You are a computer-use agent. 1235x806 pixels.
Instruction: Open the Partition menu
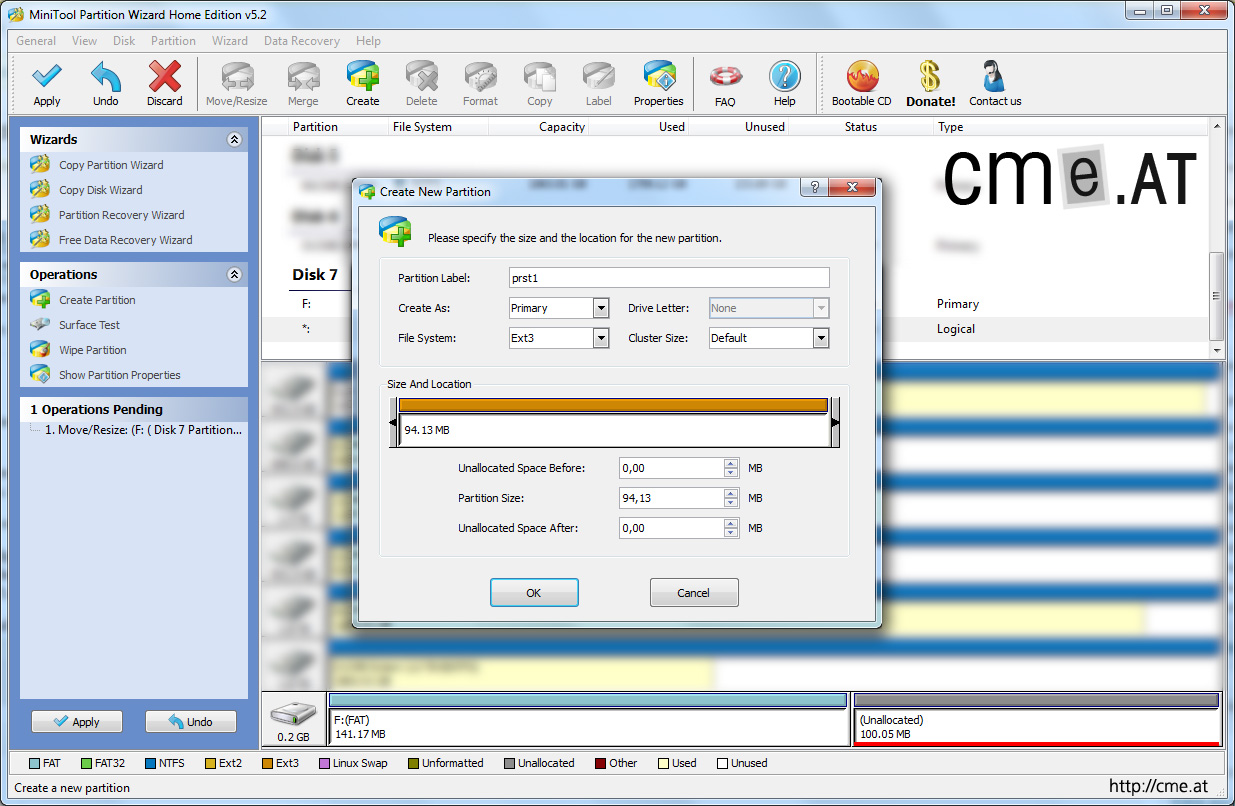pyautogui.click(x=173, y=41)
